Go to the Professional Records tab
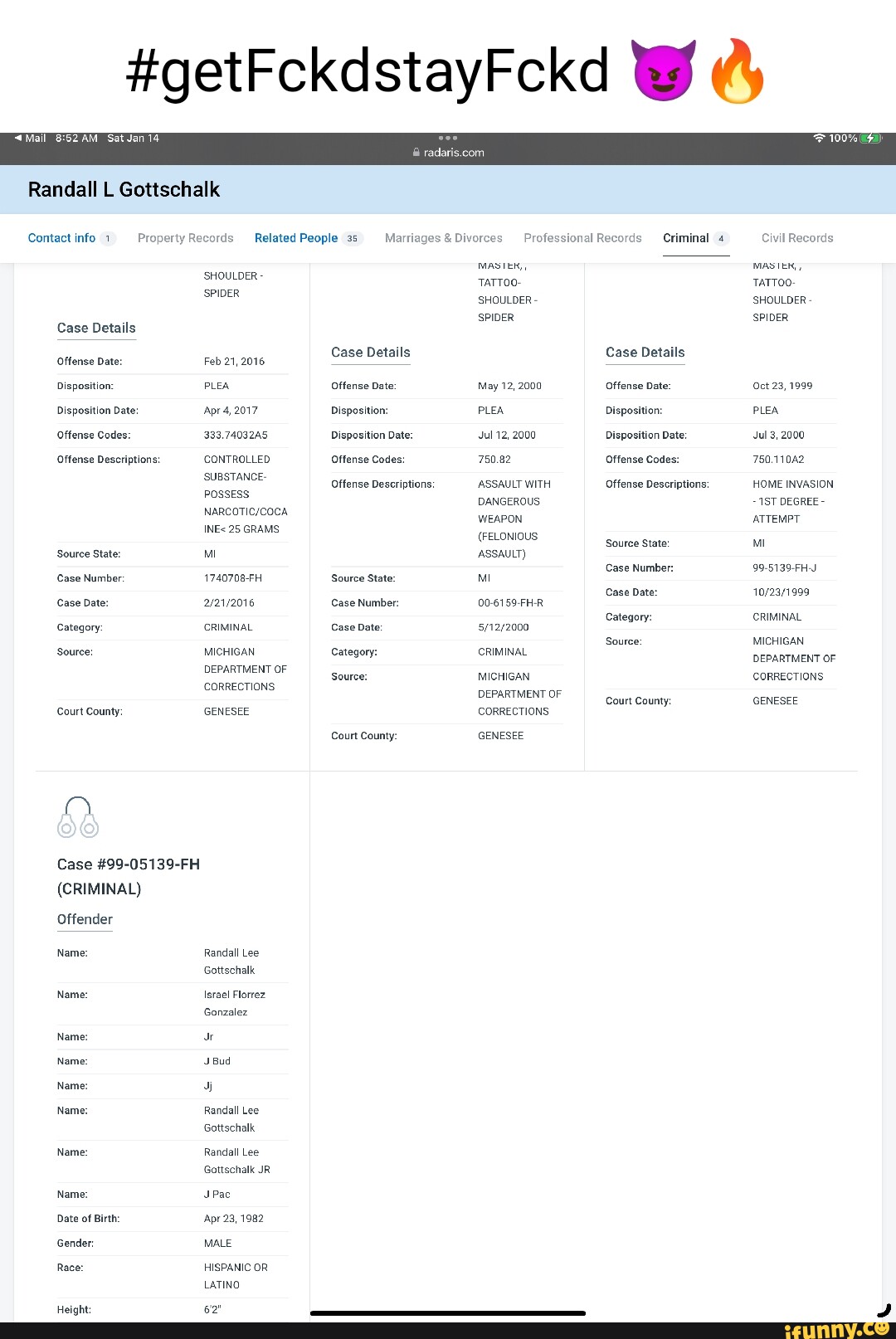Image resolution: width=896 pixels, height=1339 pixels. 582,238
